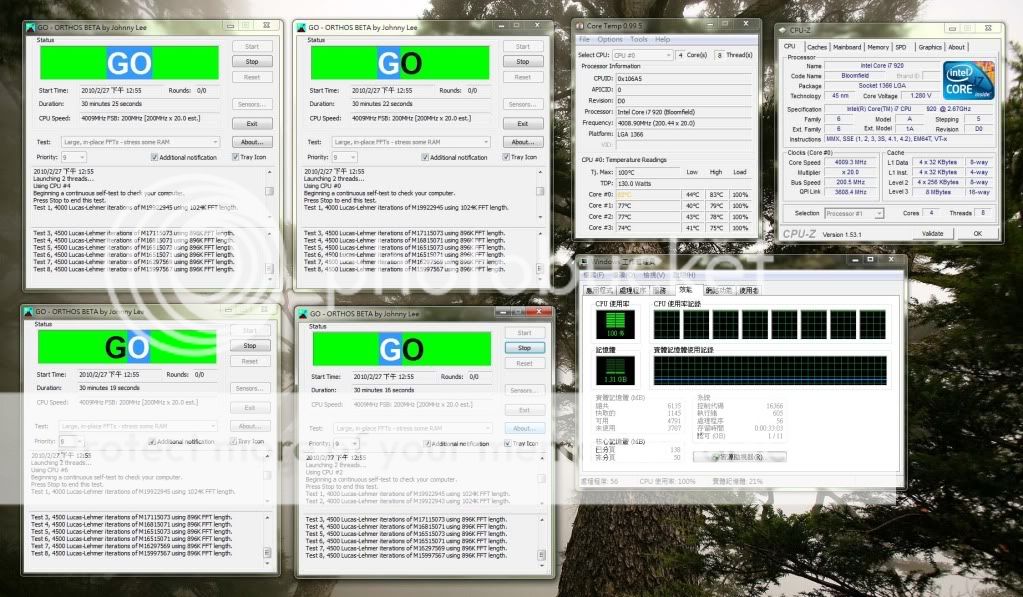Switch to the 處理程序 tab in Task Manager
Viewport: 1023px width, 597px height.
click(x=632, y=290)
